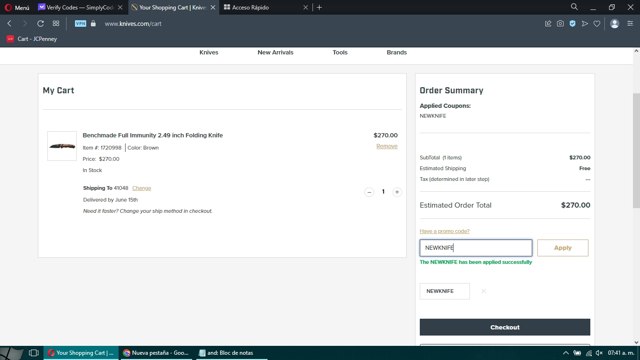Open the ad blocker shield icon
Screen dimensions: 640x360
point(572,24)
